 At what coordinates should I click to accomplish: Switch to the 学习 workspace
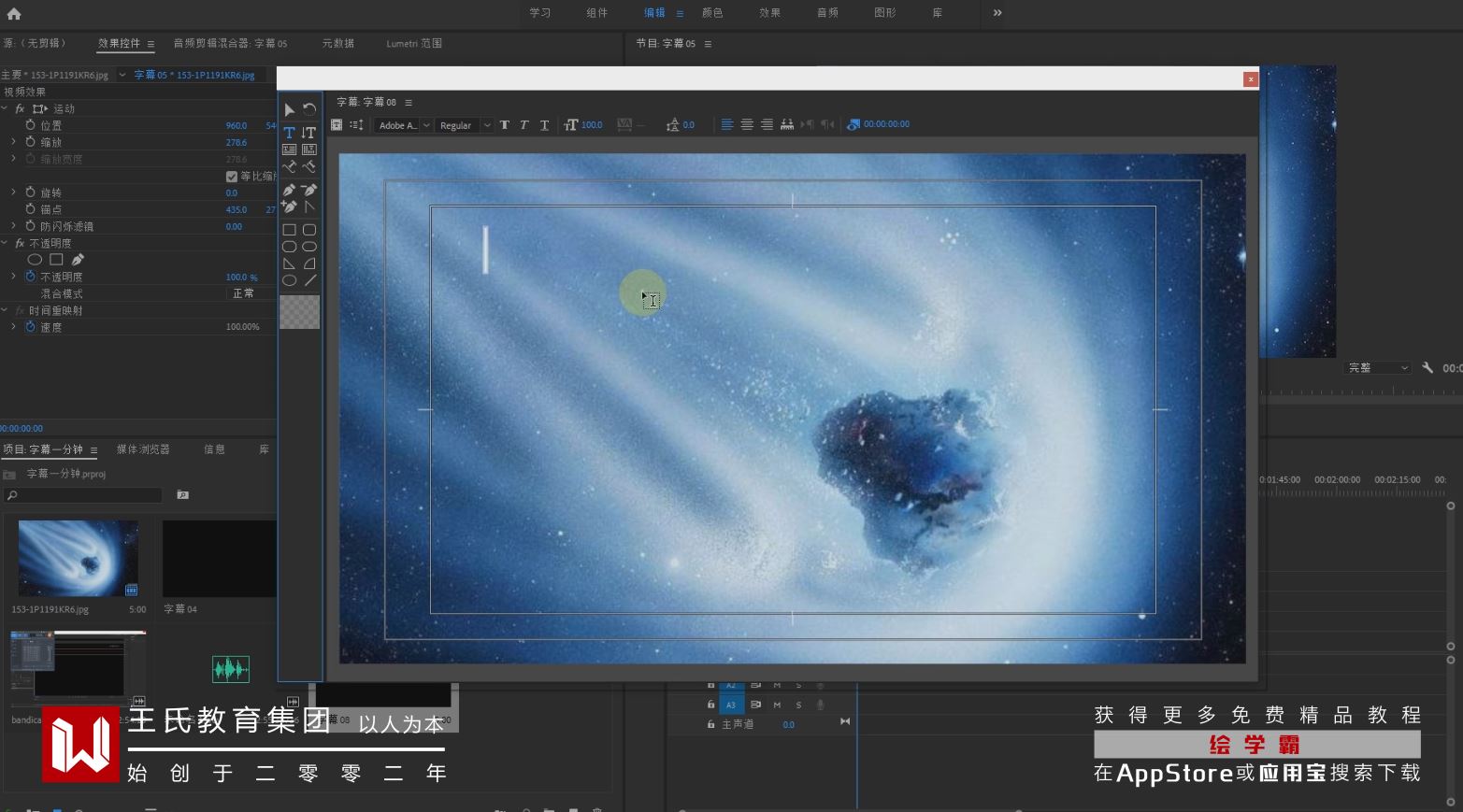[540, 13]
